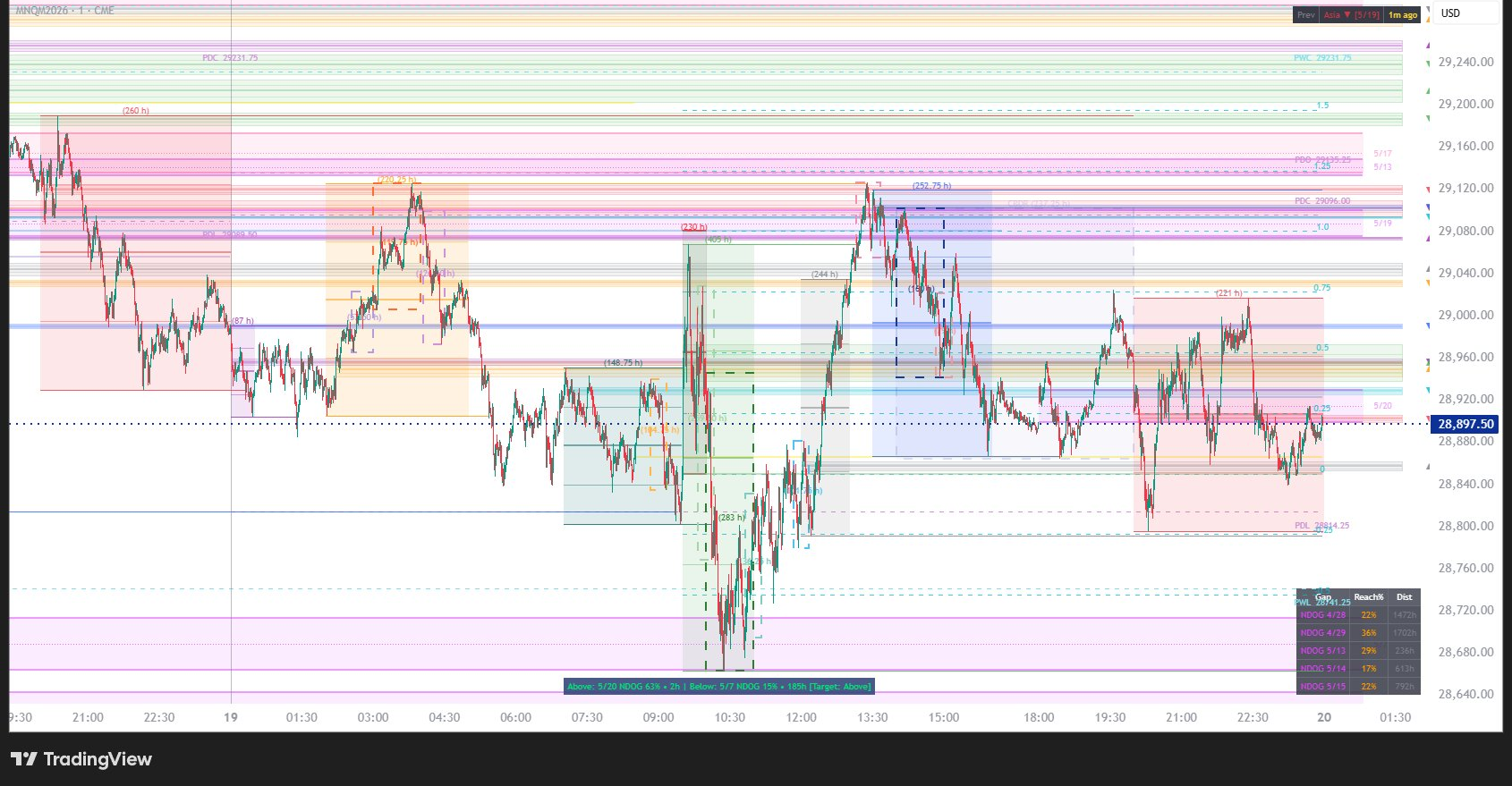
Task: Click the date '19' on the time axis
Action: pyautogui.click(x=231, y=717)
